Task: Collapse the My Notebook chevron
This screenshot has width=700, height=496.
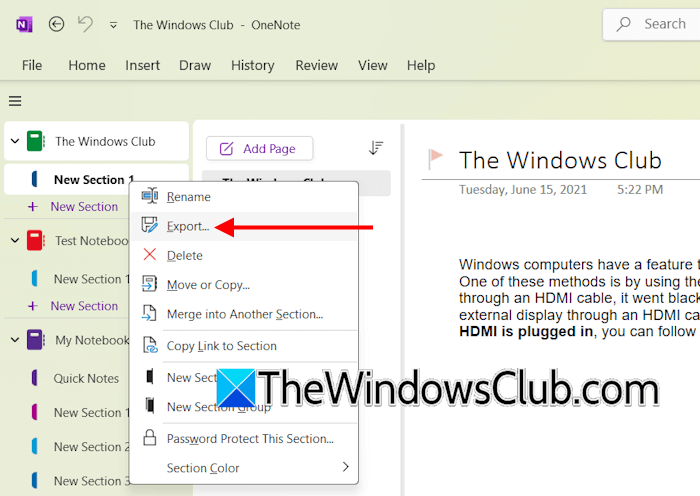Action: pos(15,340)
